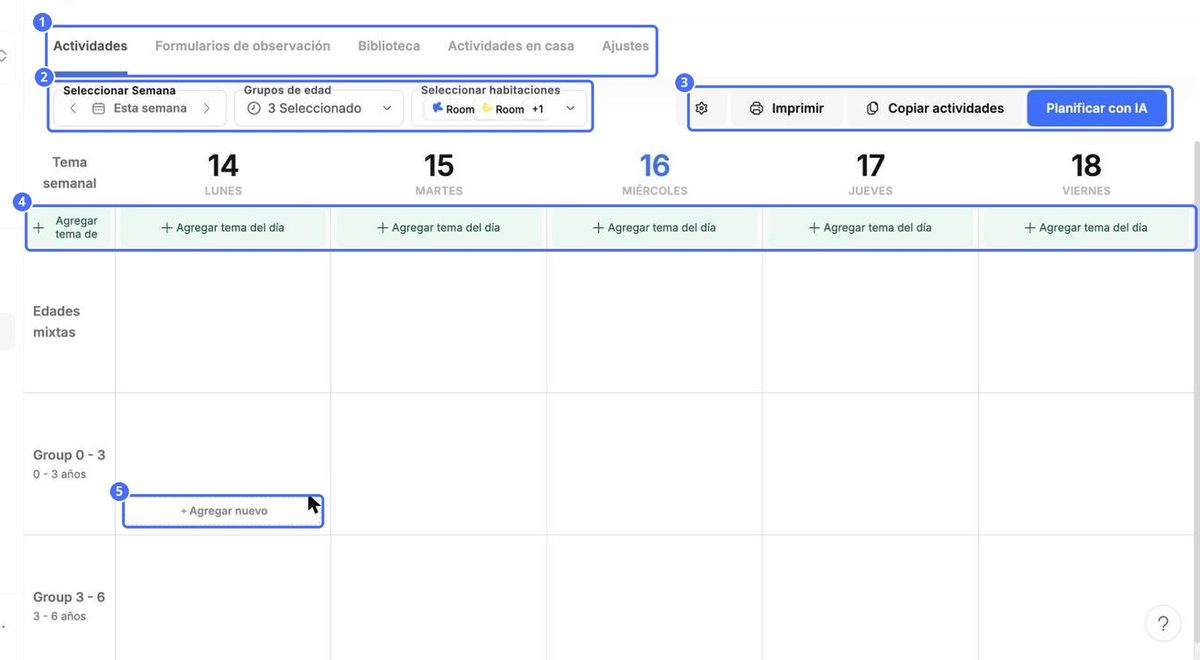1200x660 pixels.
Task: Open the Grupos de edad dropdown
Action: point(319,108)
